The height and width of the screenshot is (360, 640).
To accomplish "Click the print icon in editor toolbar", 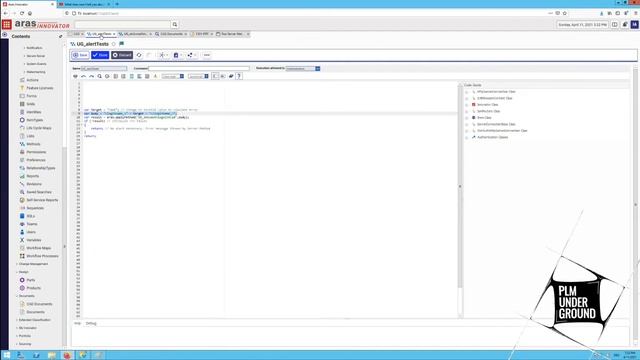I will pos(76,76).
